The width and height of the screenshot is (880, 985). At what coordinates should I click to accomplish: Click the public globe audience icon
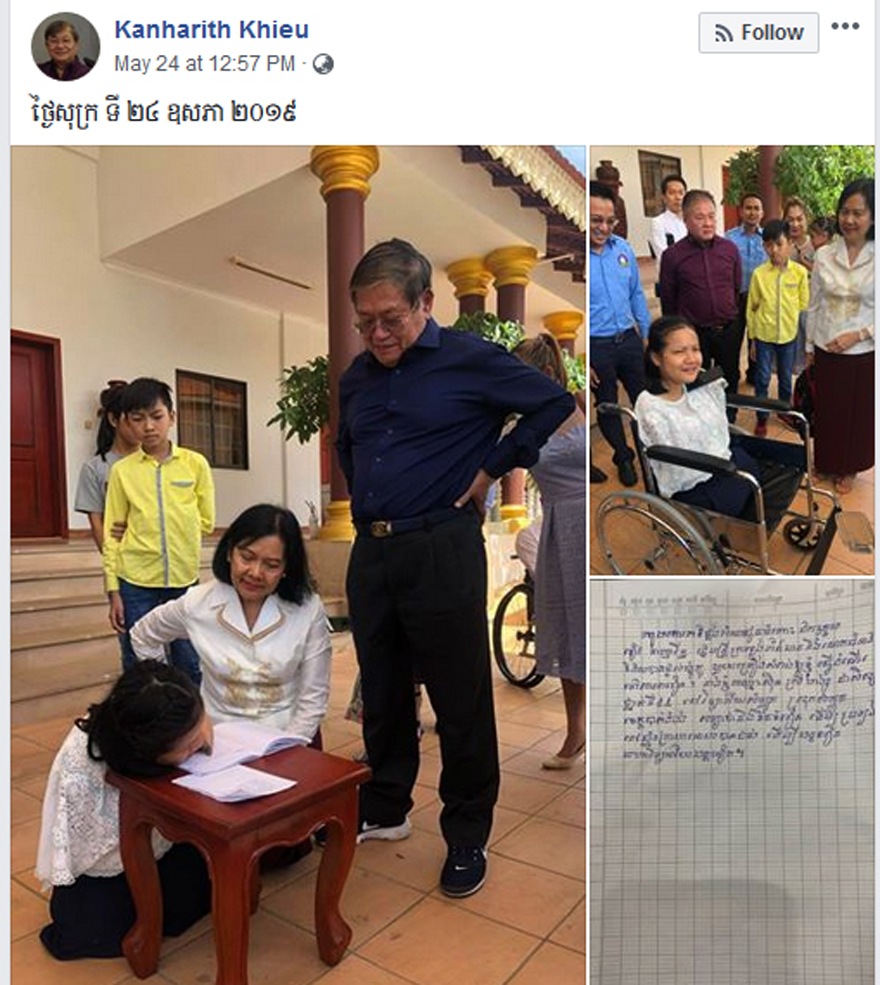pyautogui.click(x=323, y=64)
